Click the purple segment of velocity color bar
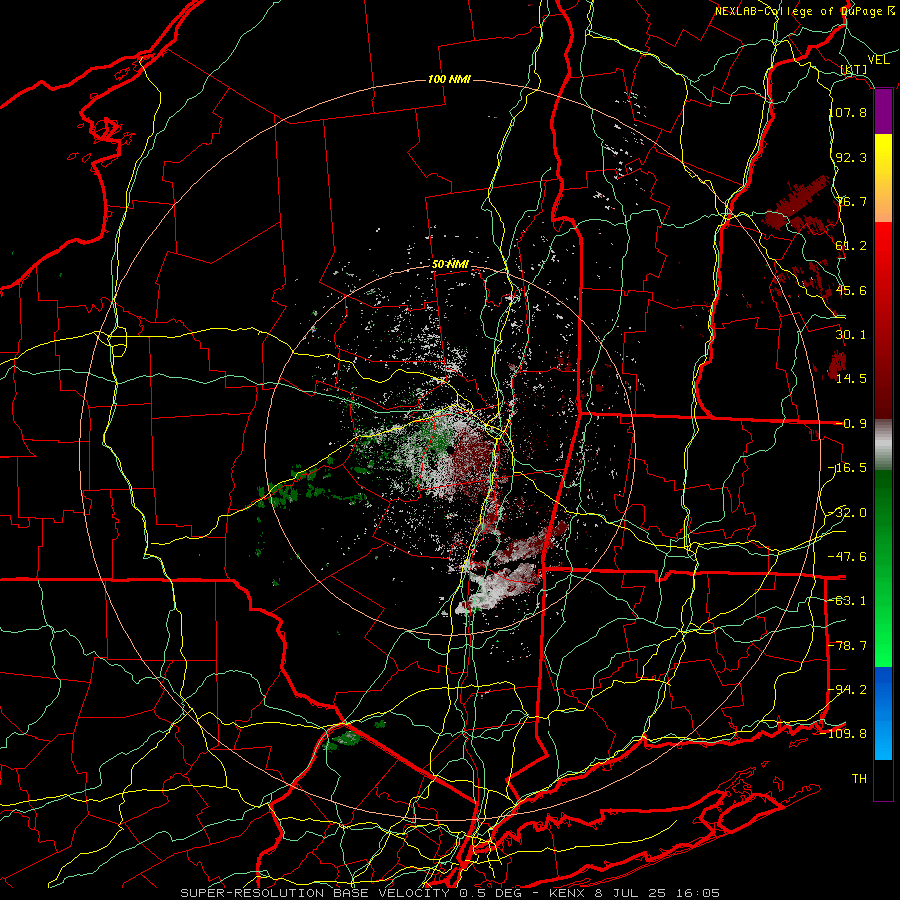The image size is (900, 900). [883, 112]
